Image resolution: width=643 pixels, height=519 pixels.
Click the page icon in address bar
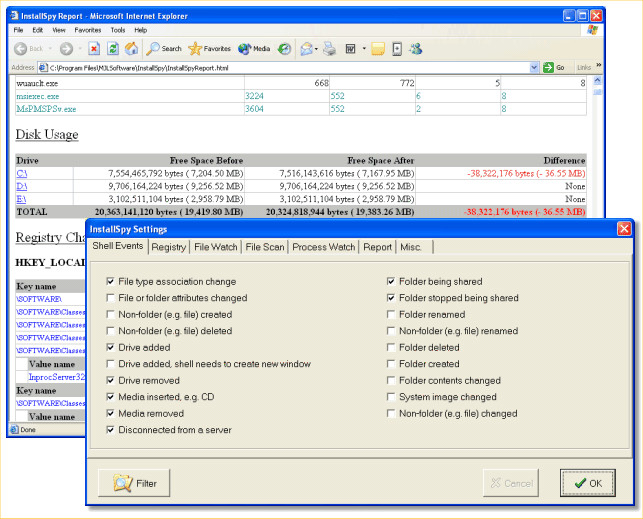43,68
